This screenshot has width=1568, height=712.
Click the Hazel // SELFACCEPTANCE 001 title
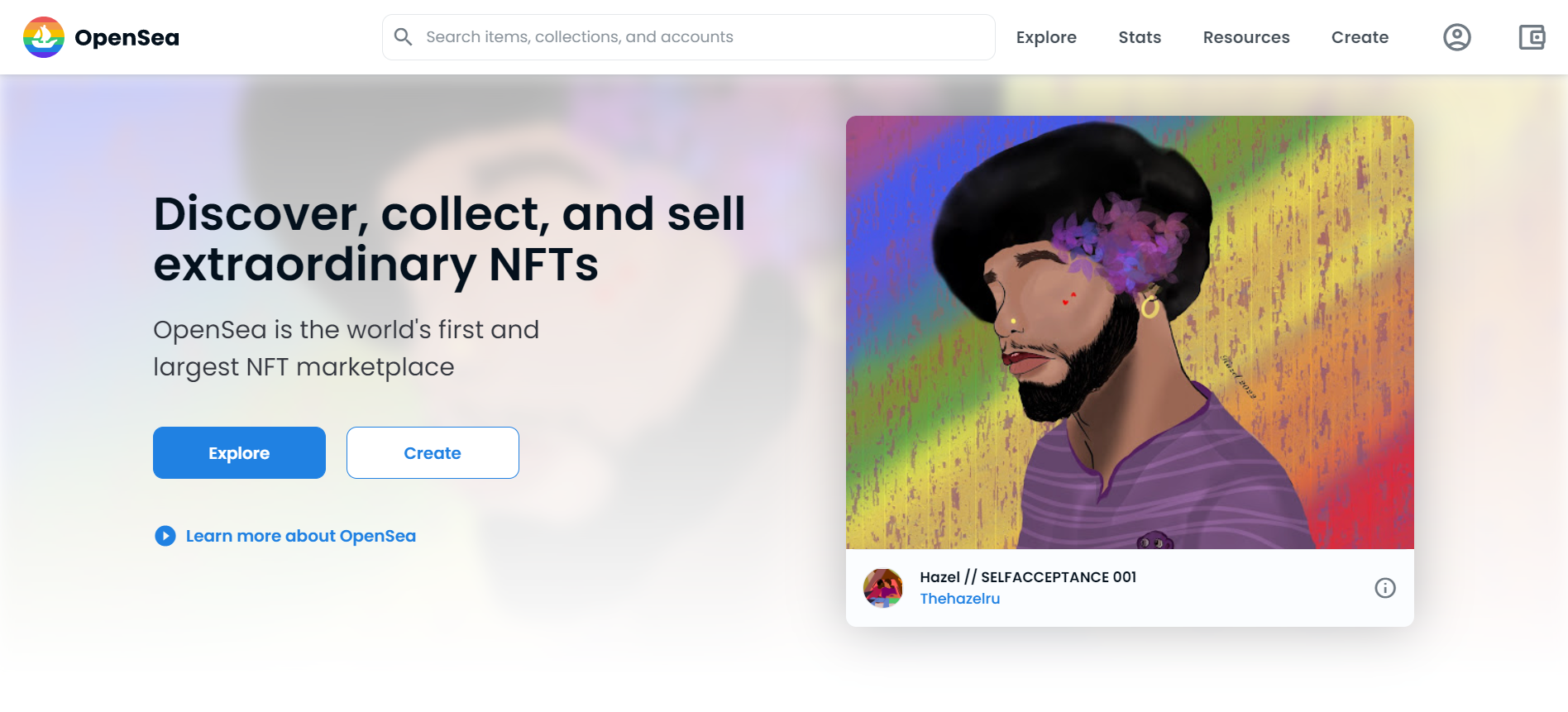(1028, 577)
